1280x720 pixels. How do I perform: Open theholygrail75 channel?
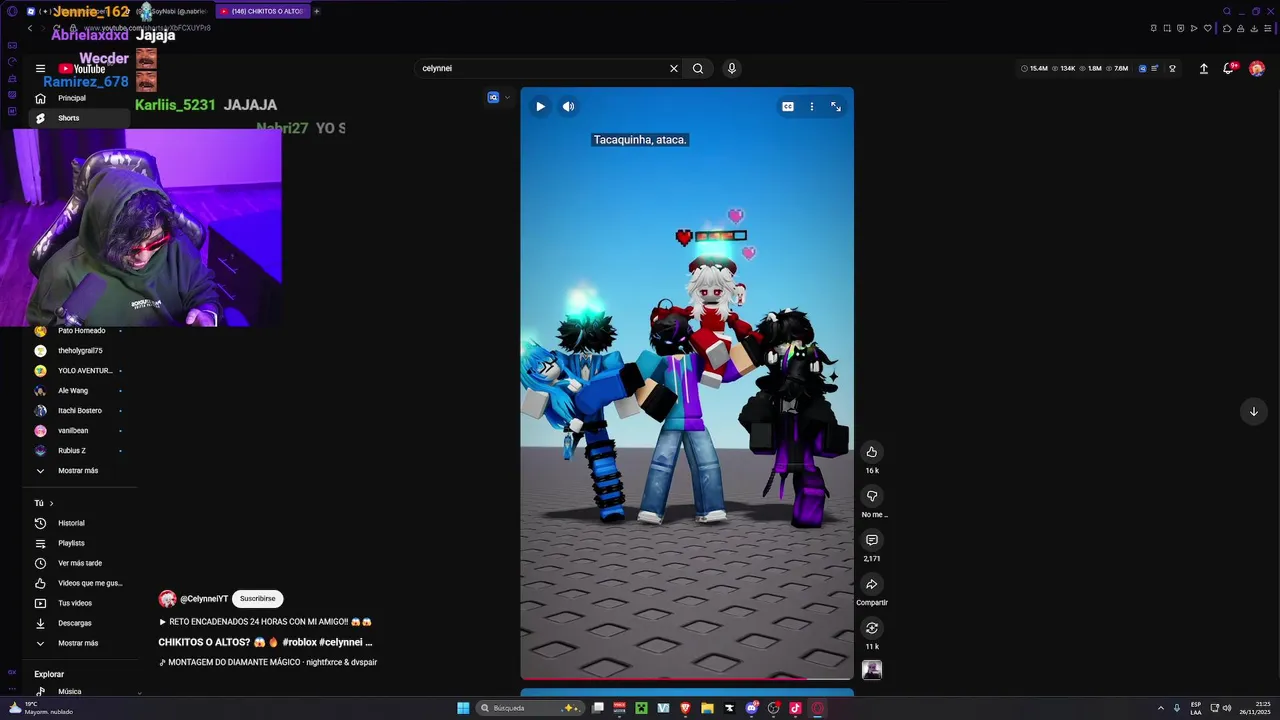[x=78, y=350]
